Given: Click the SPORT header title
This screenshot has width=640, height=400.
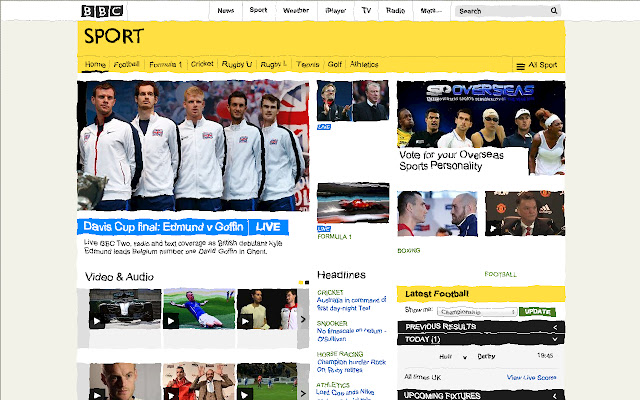Looking at the screenshot, I should pyautogui.click(x=114, y=36).
